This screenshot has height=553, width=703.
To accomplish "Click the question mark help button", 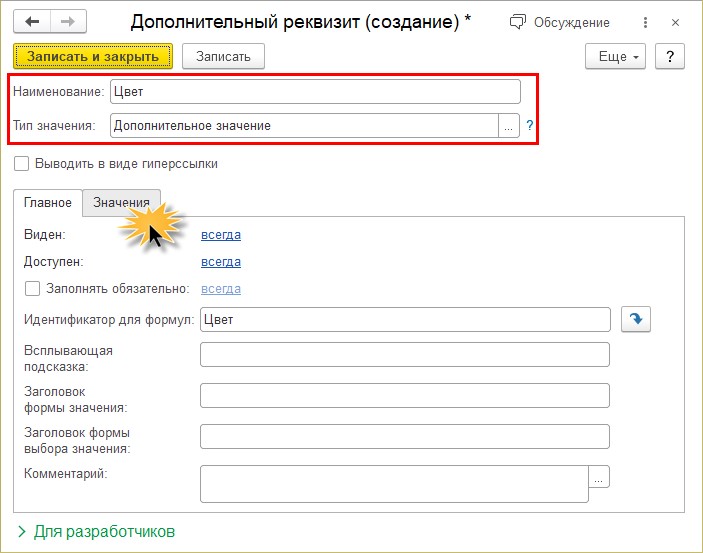I will 669,56.
